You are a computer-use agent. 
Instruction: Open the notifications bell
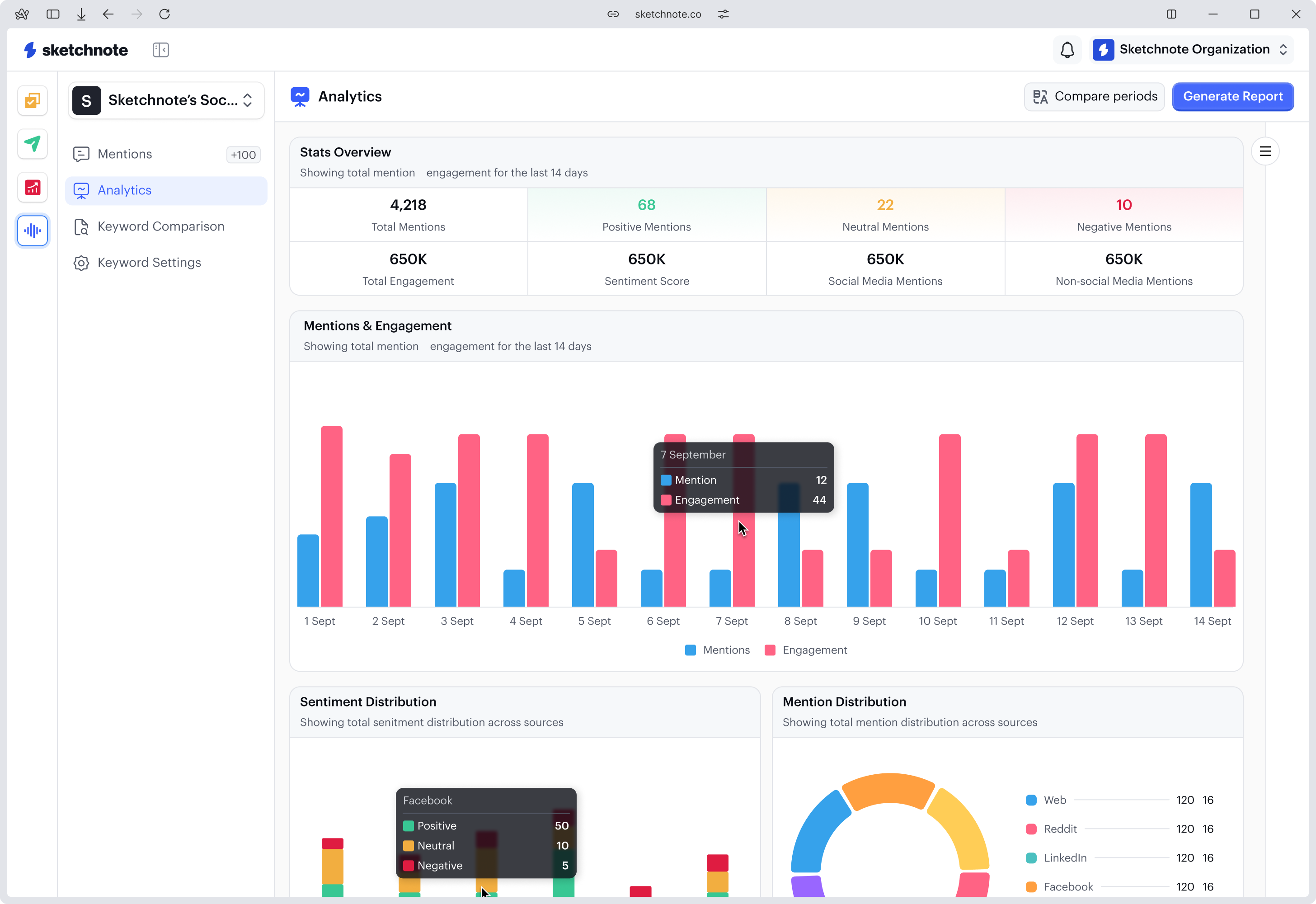click(1067, 50)
